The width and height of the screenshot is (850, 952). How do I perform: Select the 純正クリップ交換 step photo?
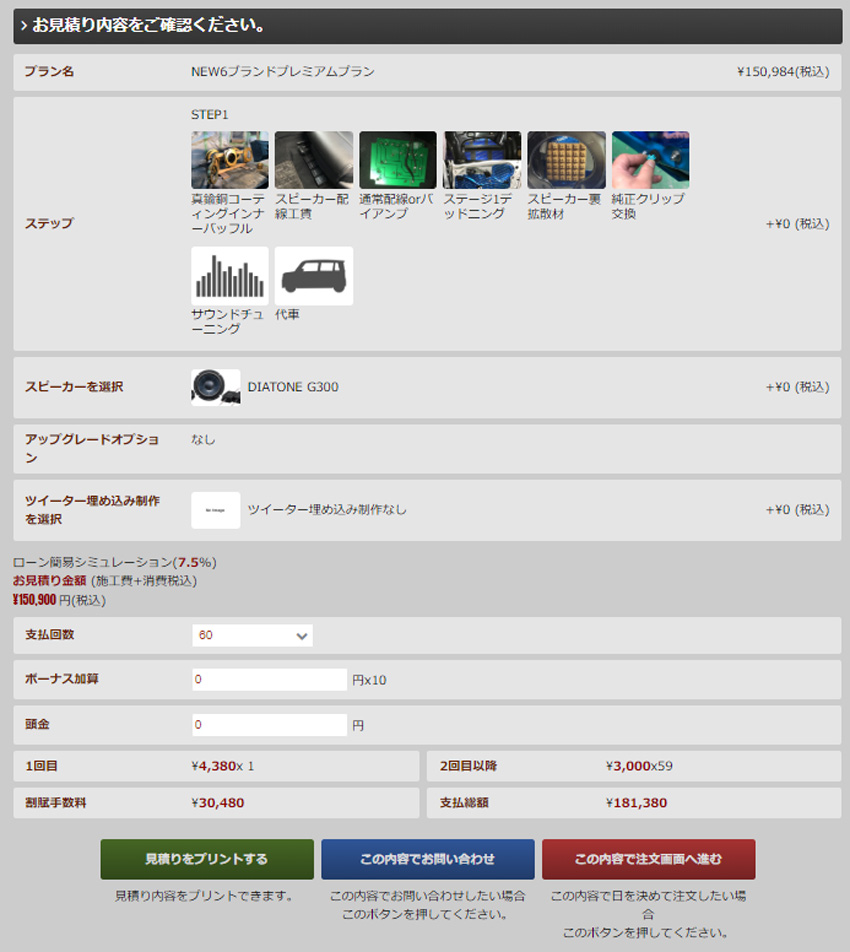(x=650, y=160)
